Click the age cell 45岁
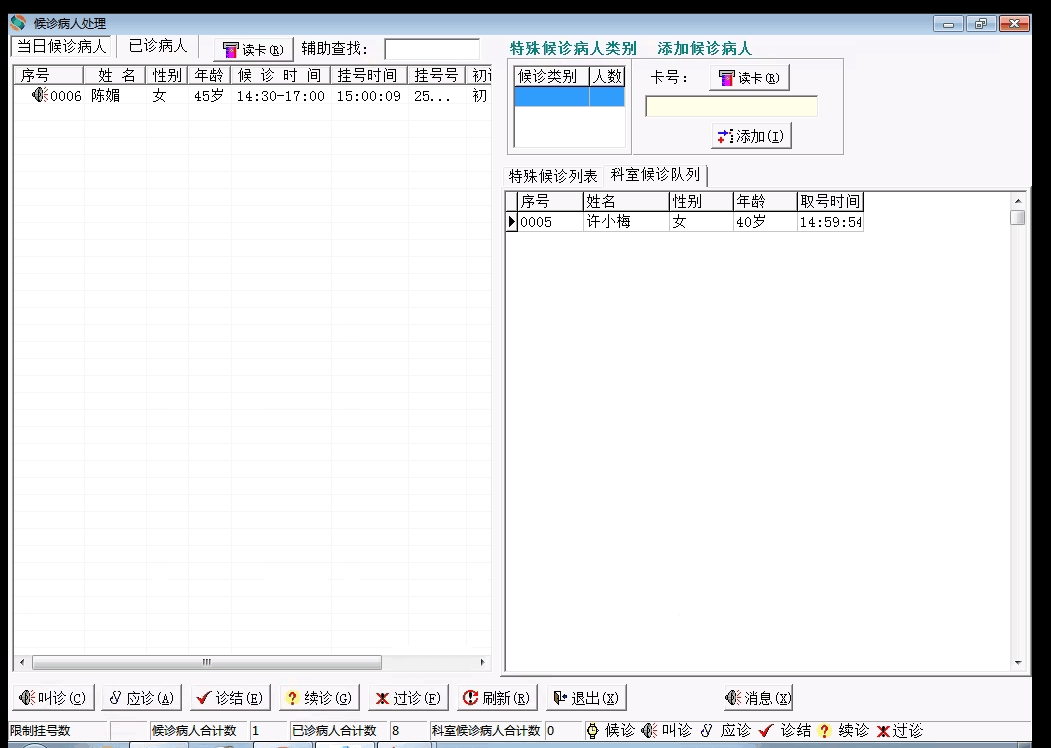This screenshot has height=748, width=1051. 208,96
